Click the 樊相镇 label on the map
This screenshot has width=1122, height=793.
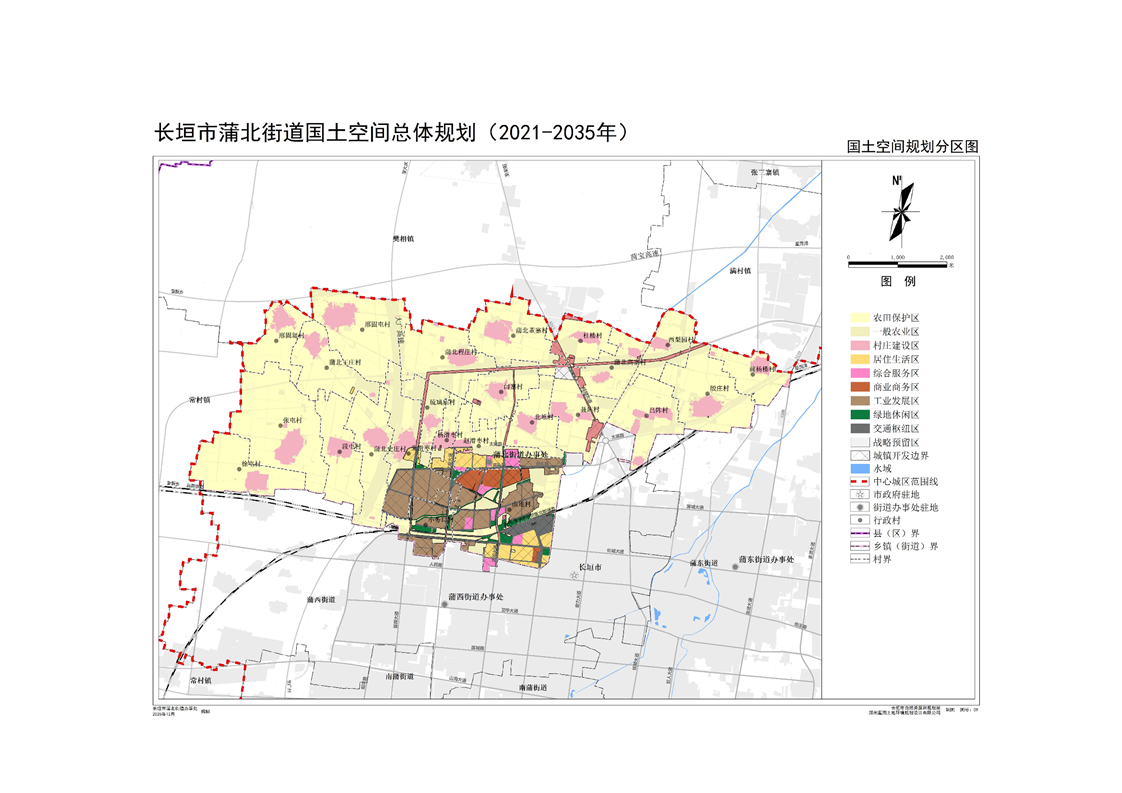[x=403, y=239]
